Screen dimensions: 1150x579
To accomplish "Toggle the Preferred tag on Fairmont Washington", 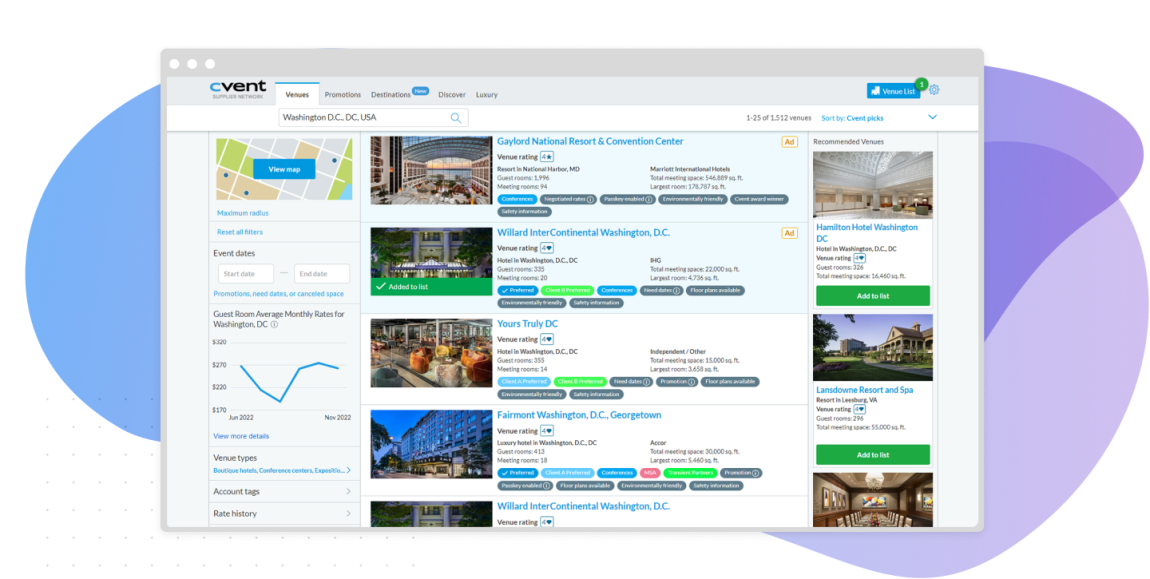I will (x=518, y=473).
